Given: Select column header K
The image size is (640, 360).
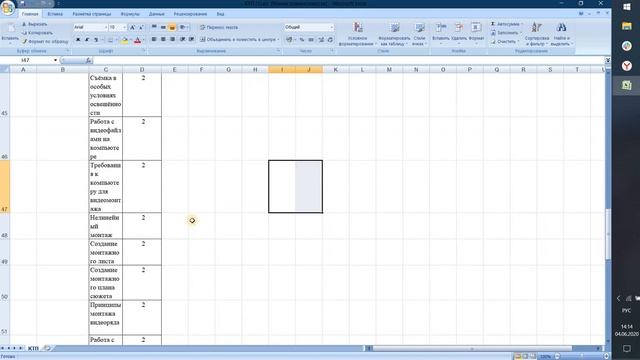Looking at the screenshot, I should click(336, 70).
